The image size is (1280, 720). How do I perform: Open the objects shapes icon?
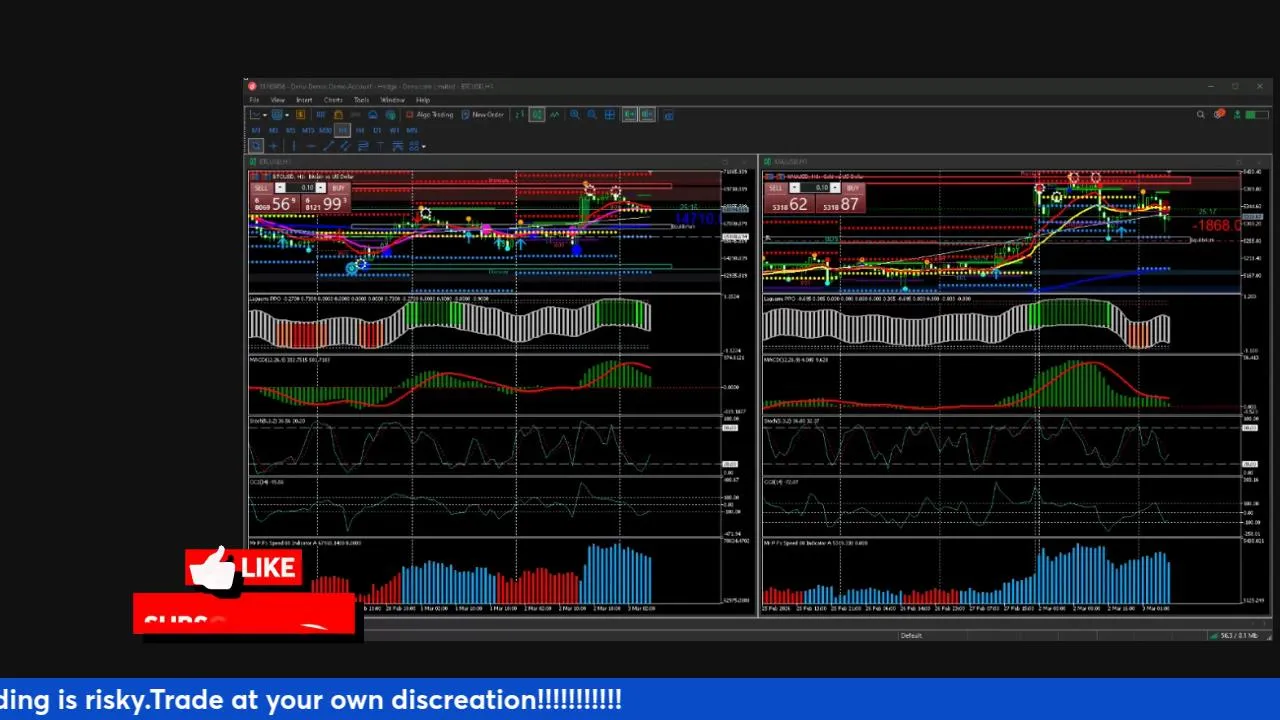pyautogui.click(x=414, y=146)
